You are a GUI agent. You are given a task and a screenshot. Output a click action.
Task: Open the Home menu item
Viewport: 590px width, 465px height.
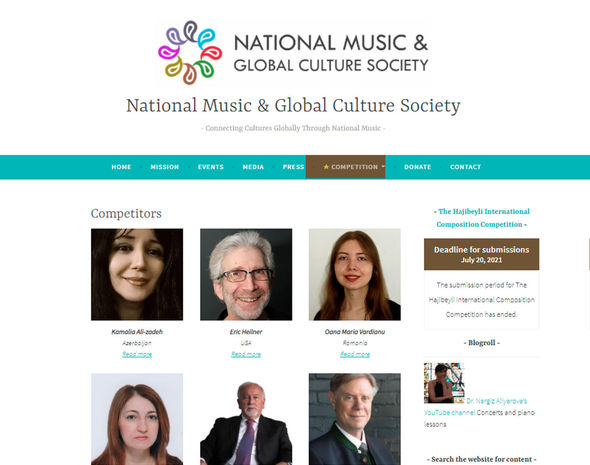121,167
